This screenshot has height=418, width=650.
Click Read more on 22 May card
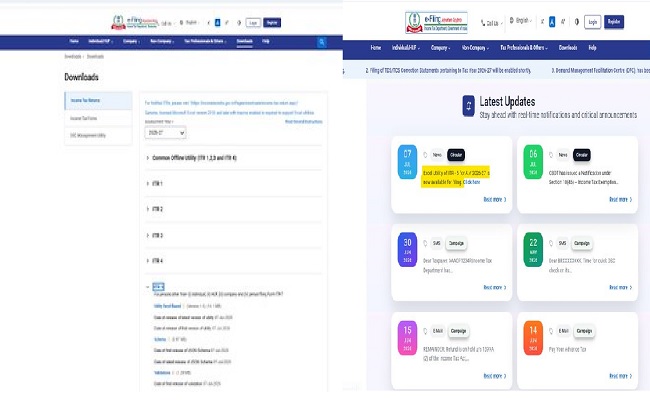tap(621, 287)
